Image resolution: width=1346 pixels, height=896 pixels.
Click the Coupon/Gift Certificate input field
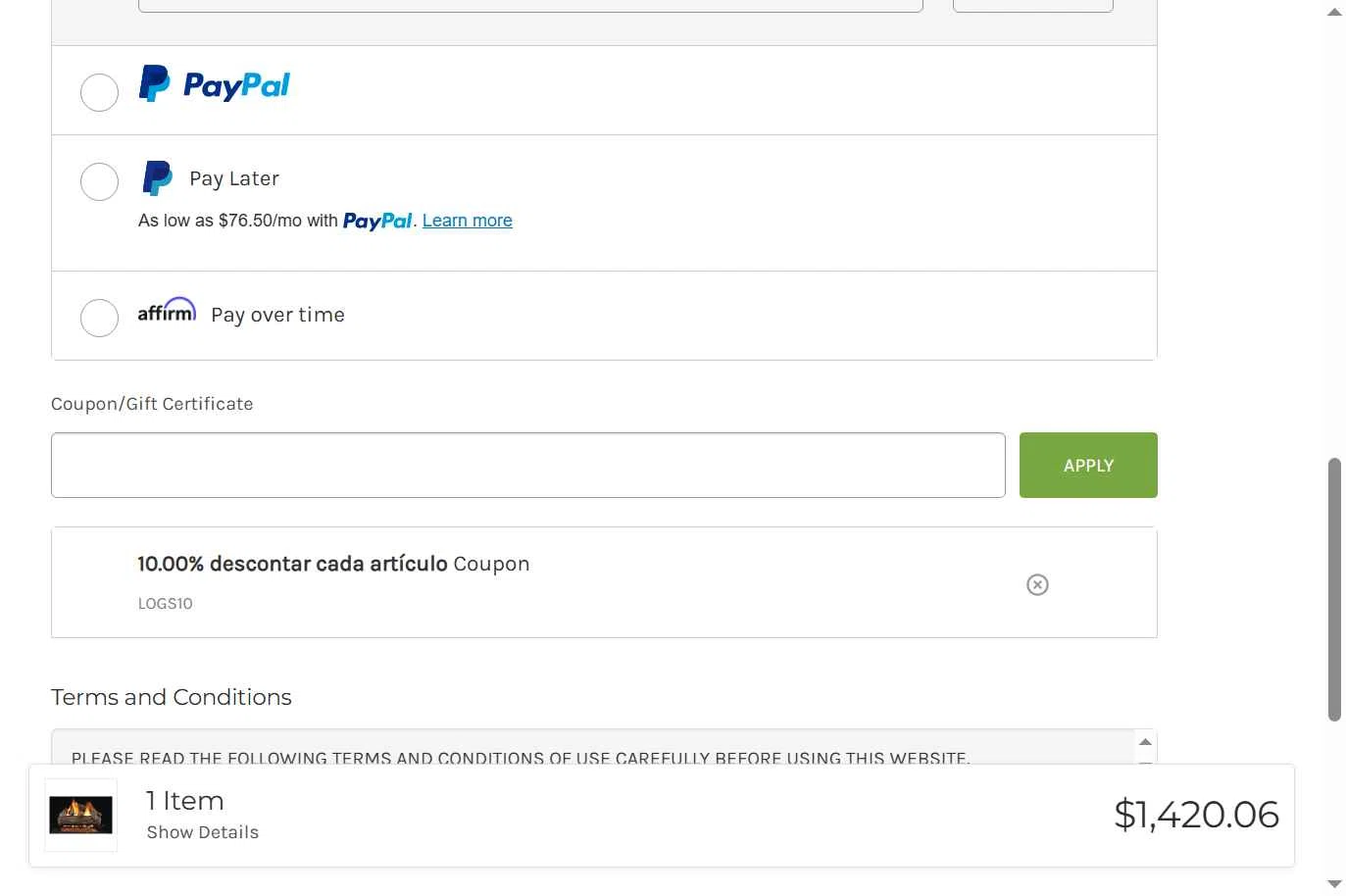click(527, 466)
